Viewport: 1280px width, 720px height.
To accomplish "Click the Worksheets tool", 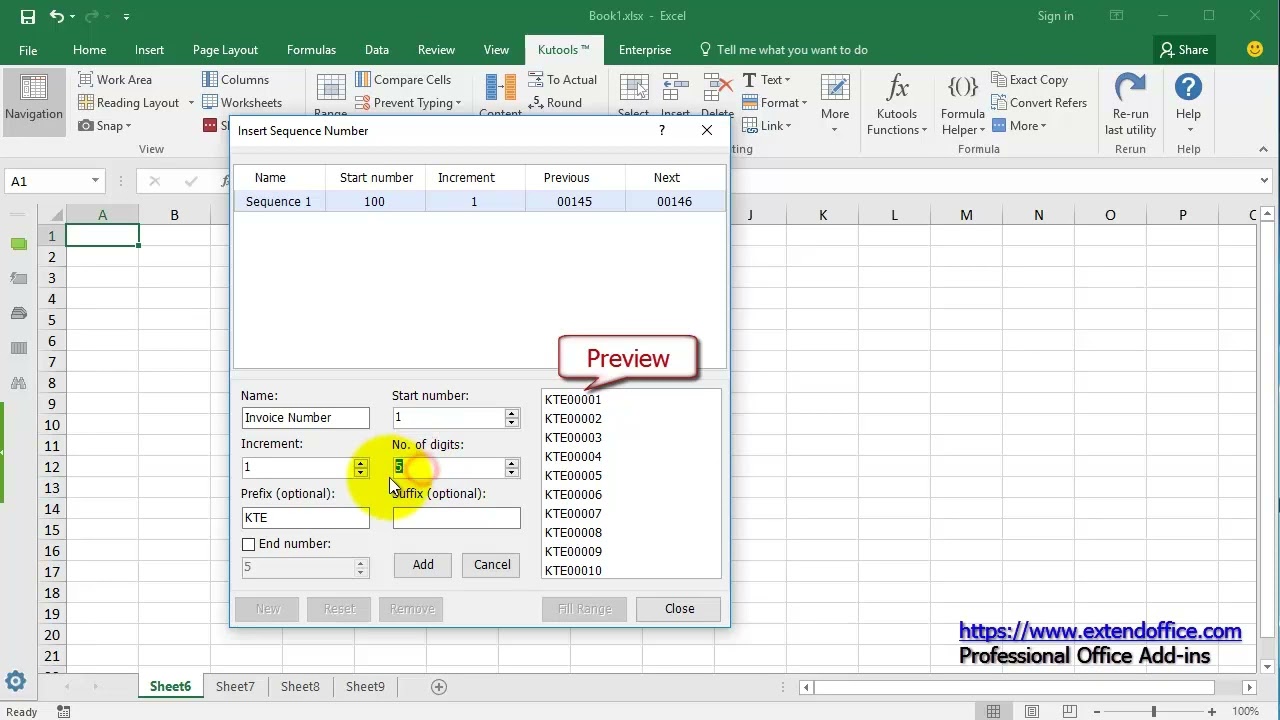I will 242,103.
